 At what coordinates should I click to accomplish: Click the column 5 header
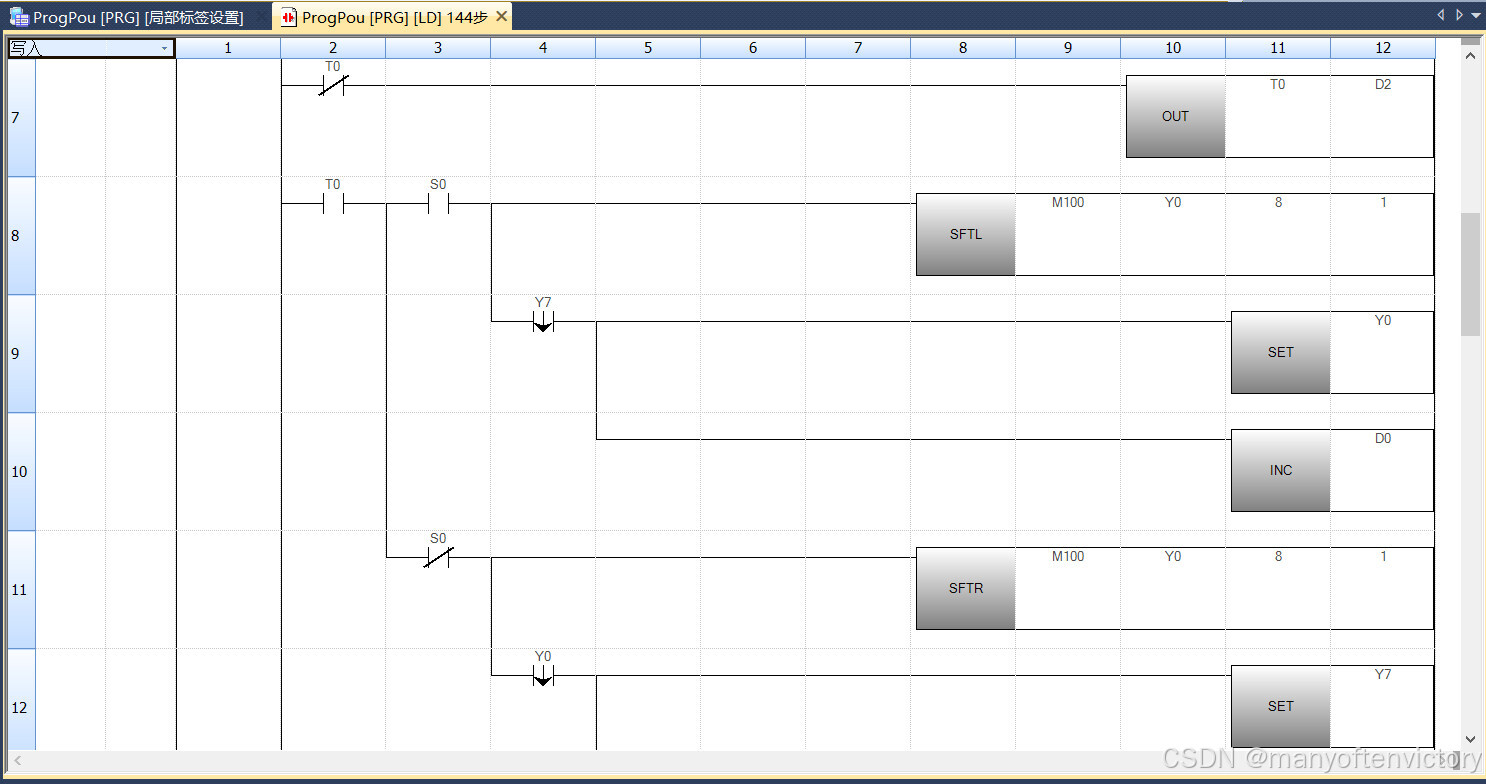tap(648, 48)
